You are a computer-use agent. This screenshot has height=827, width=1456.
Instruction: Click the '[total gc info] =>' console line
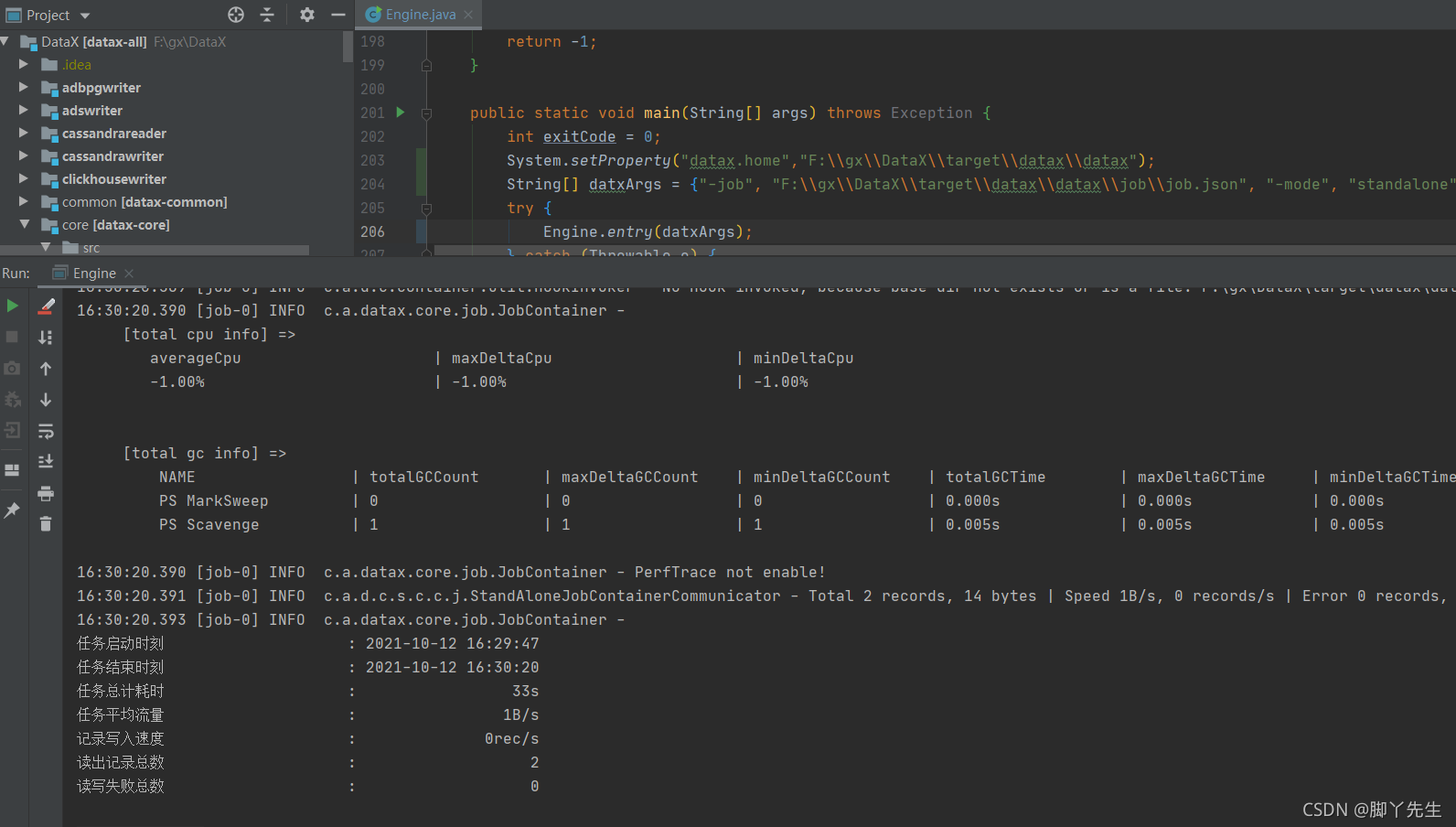[x=205, y=453]
